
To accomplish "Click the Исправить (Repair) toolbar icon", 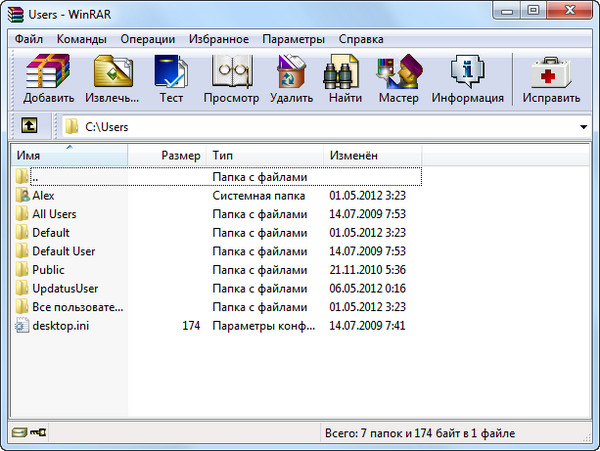I will point(550,74).
